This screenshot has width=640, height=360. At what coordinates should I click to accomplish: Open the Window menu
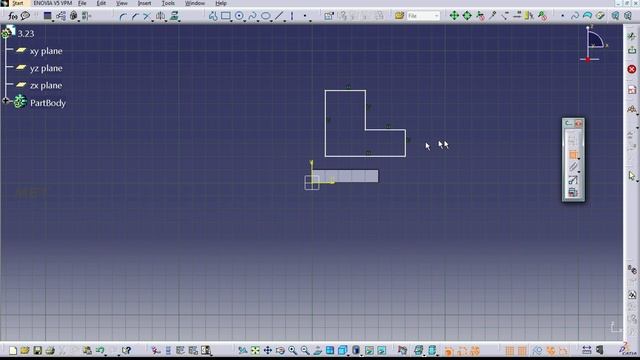tap(195, 3)
